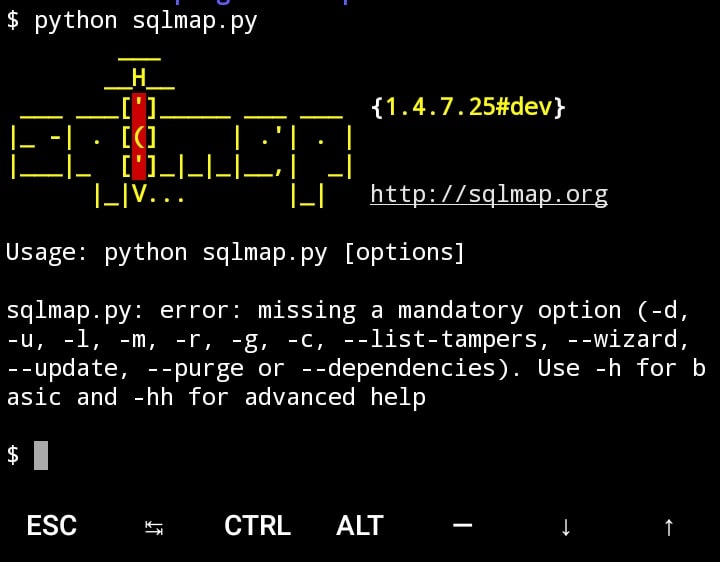Tap the ESC key in the extra keys row
Viewport: 720px width, 562px height.
point(51,526)
